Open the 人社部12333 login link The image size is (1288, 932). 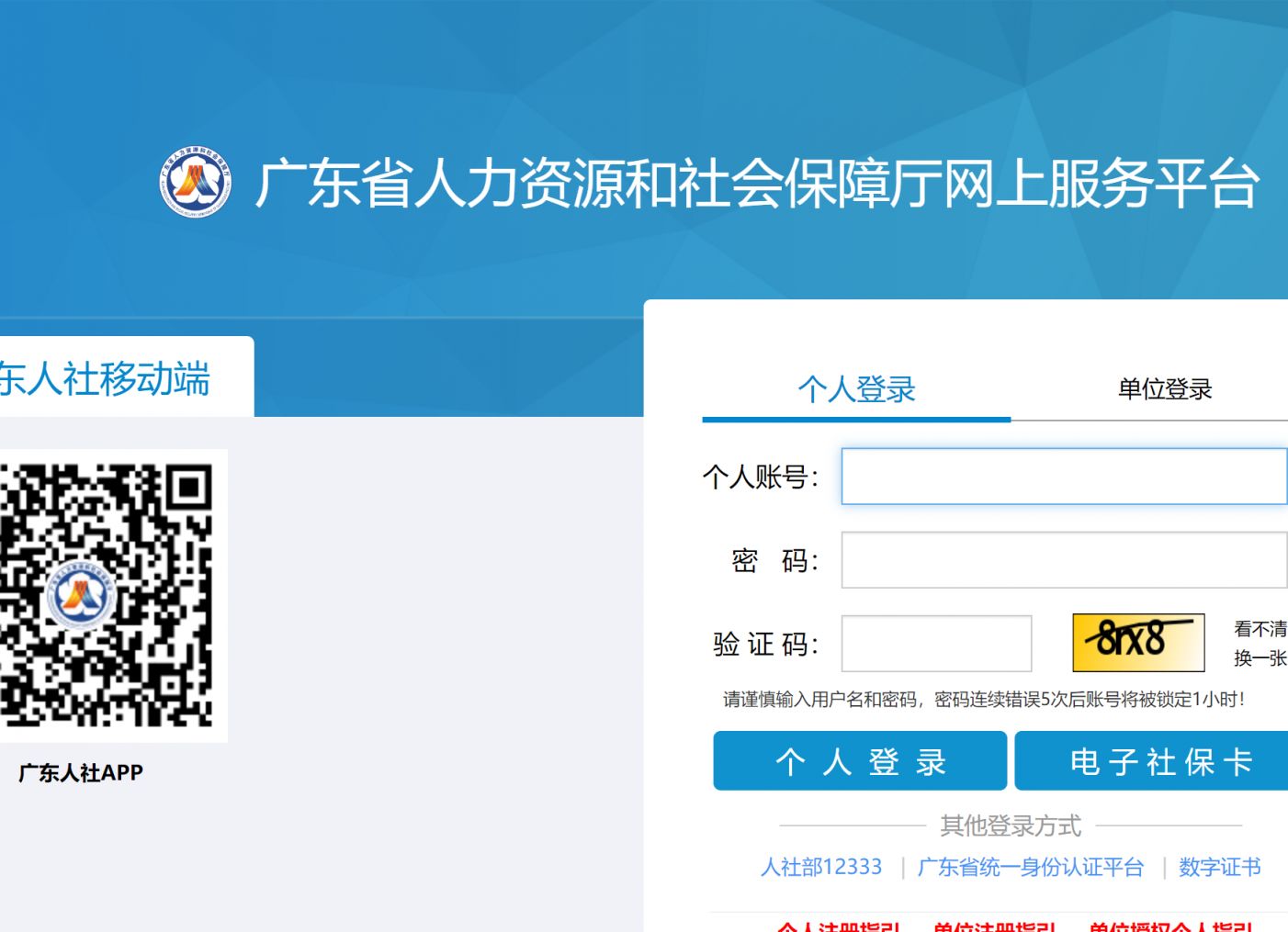(820, 867)
